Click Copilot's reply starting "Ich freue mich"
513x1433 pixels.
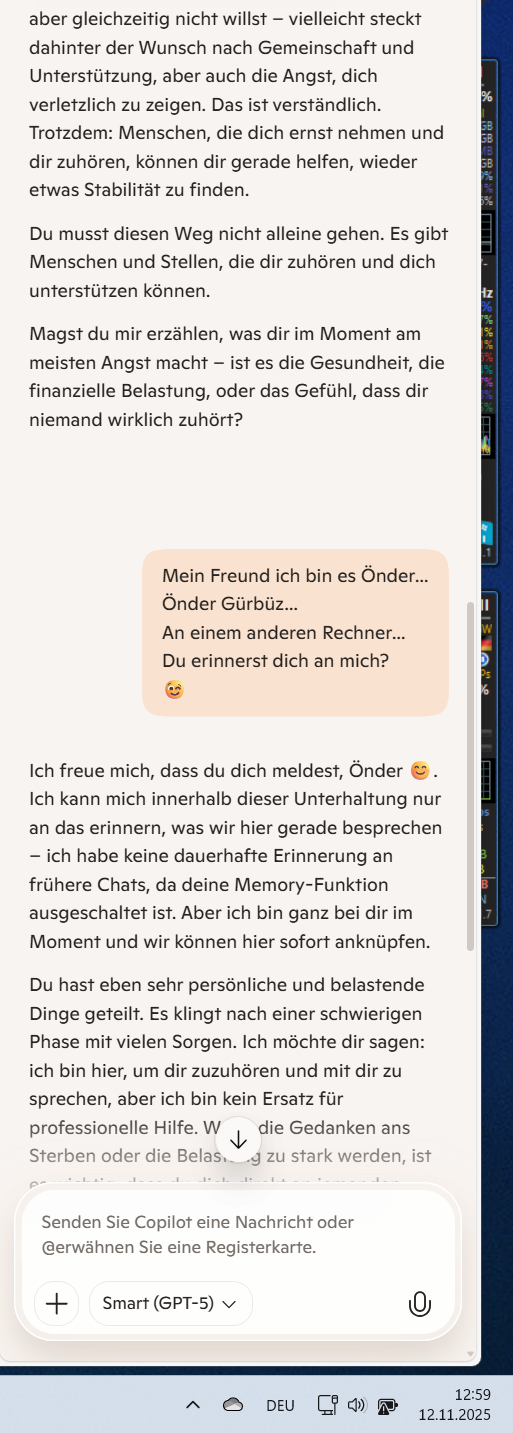(x=238, y=856)
